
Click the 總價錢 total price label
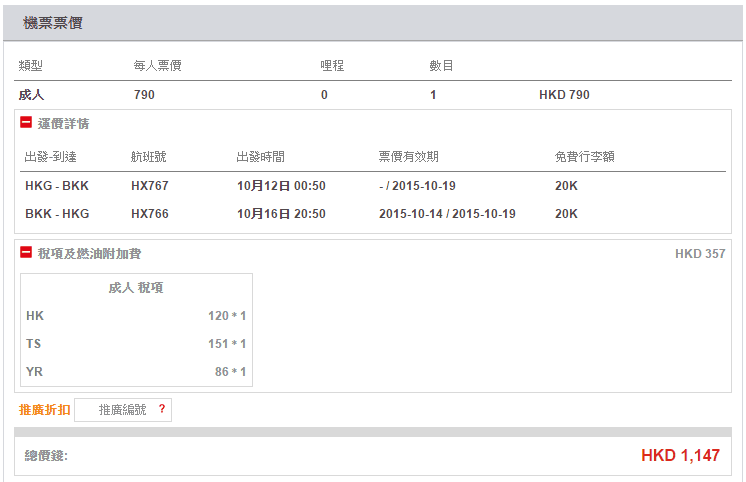(x=46, y=456)
